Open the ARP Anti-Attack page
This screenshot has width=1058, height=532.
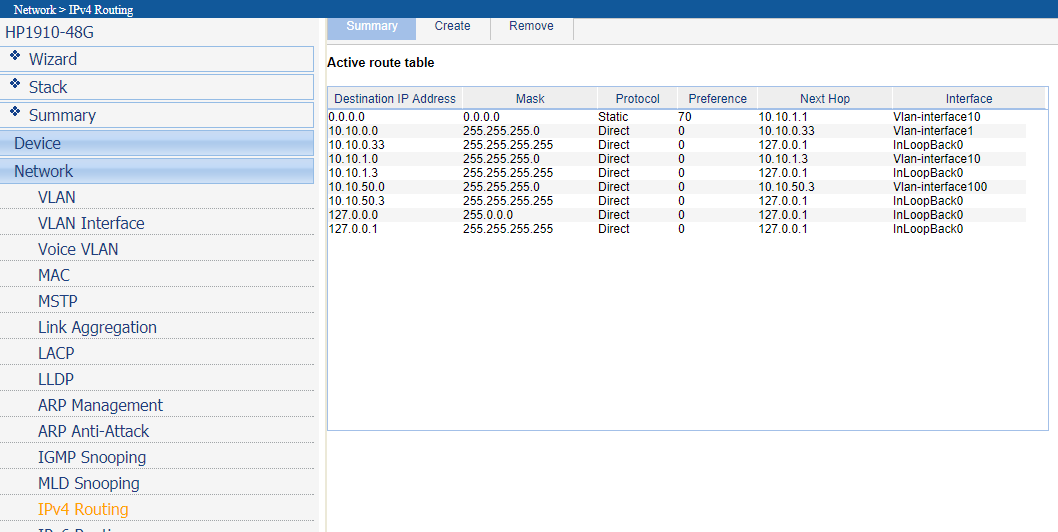pyautogui.click(x=94, y=431)
